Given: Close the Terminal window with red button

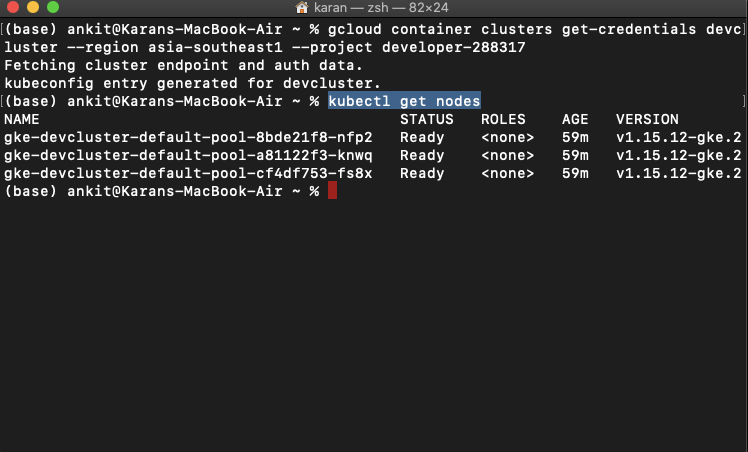Looking at the screenshot, I should click(12, 8).
